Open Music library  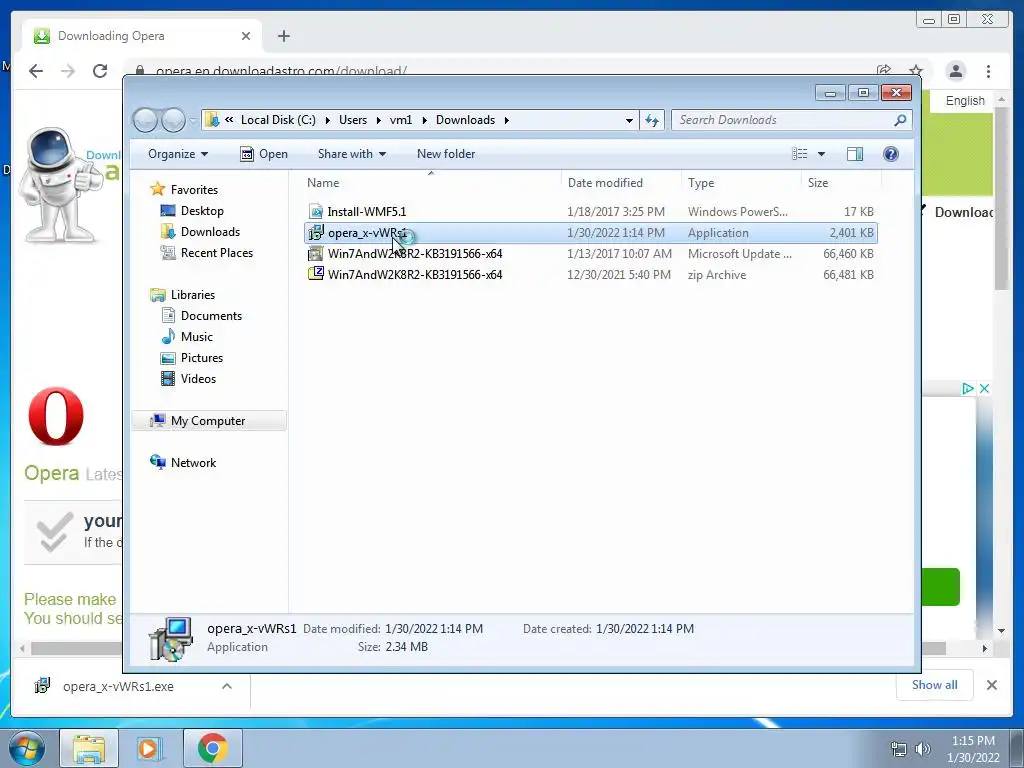197,337
